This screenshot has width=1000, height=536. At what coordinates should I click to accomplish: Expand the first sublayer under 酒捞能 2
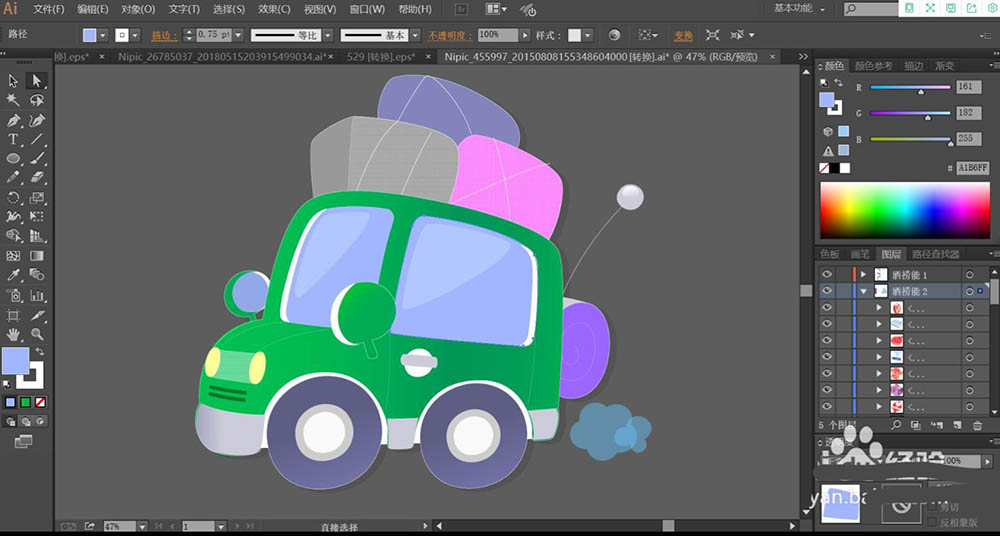(x=879, y=308)
